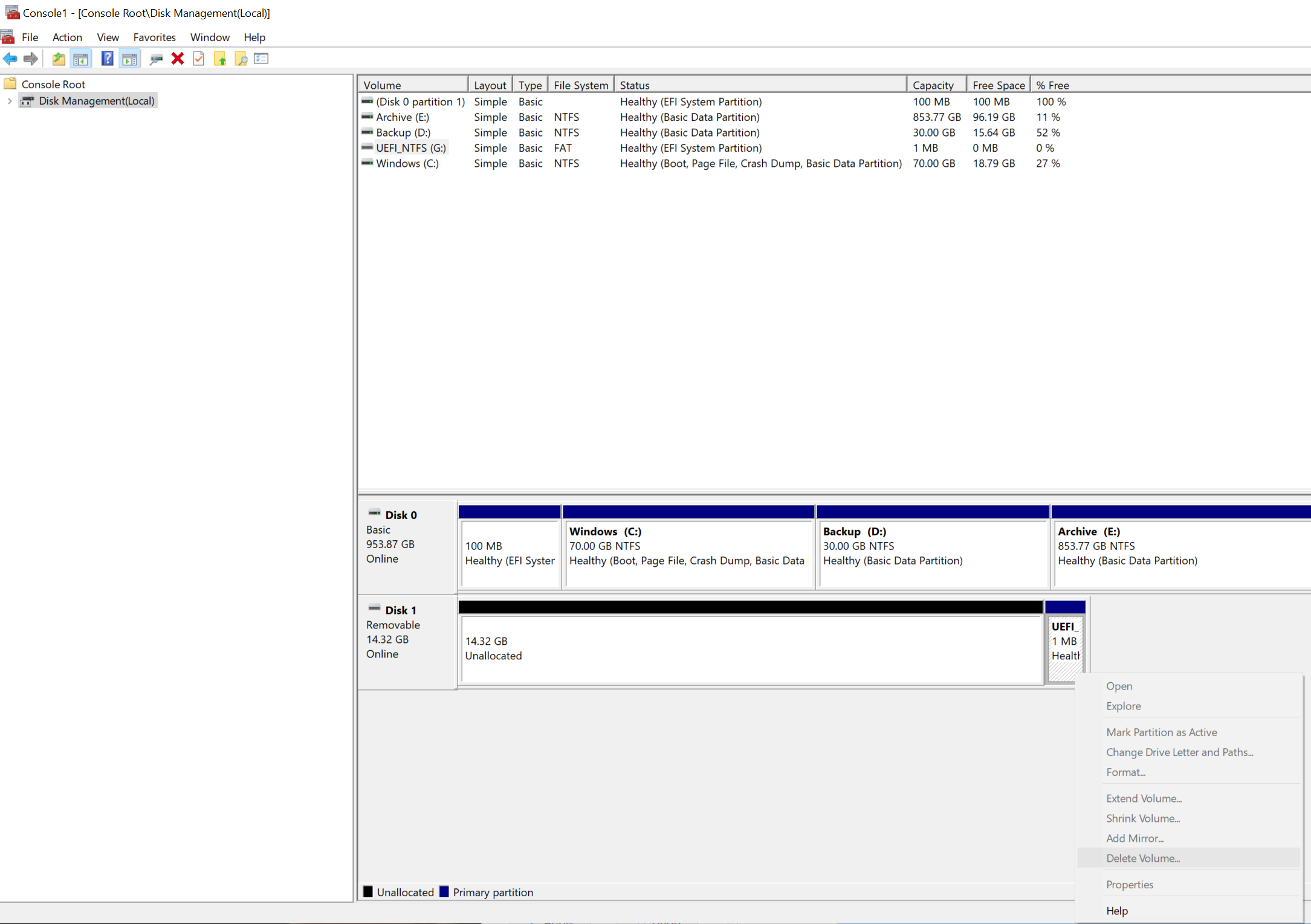The image size is (1311, 924).
Task: Click the Help question mark icon
Action: click(x=106, y=58)
